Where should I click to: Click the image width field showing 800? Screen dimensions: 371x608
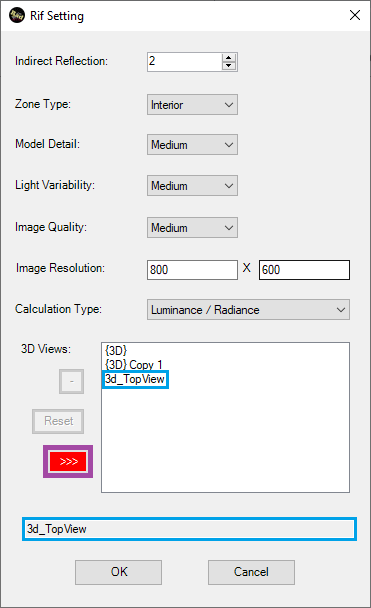[192, 270]
